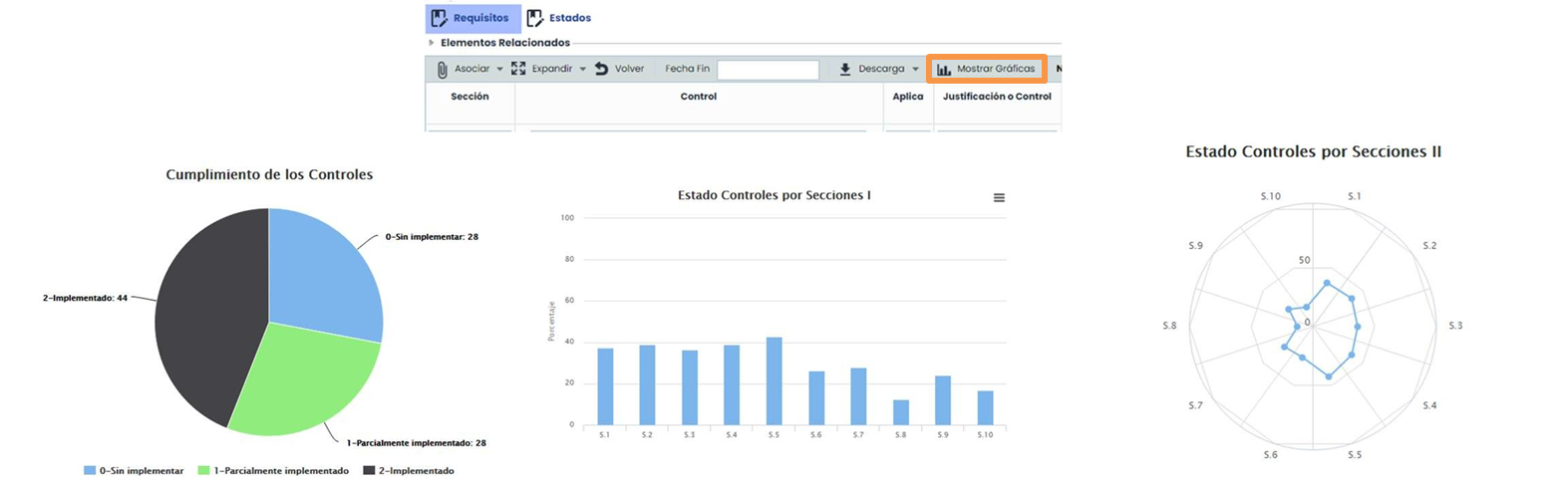Click the paperclip Asociar icon
This screenshot has height=487, width=1568.
[x=442, y=70]
